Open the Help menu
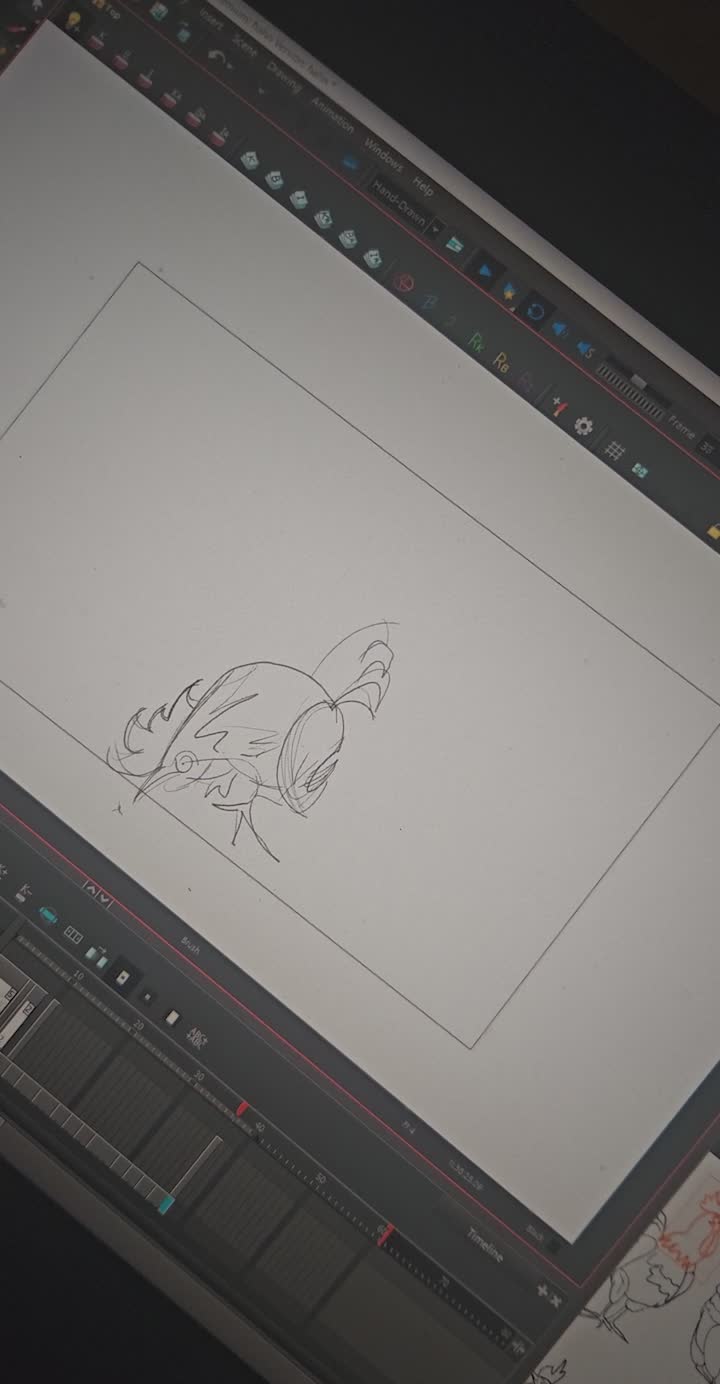 pyautogui.click(x=424, y=186)
